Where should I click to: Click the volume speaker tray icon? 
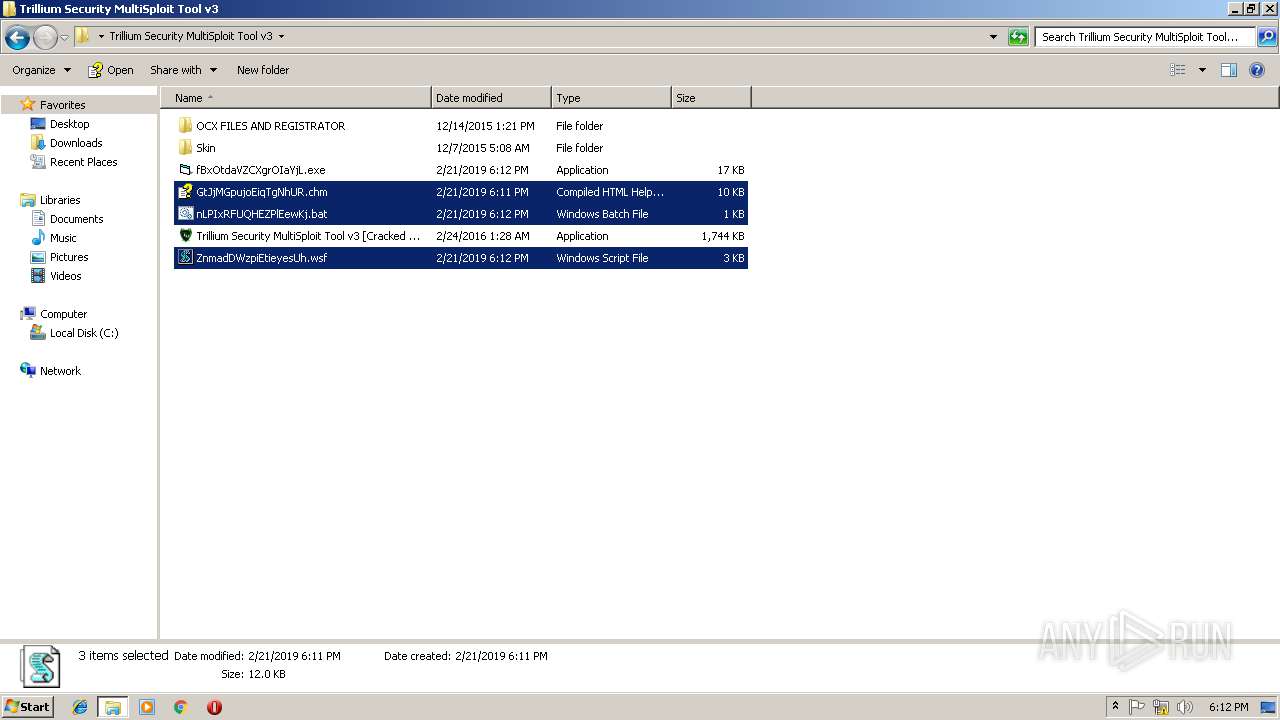coord(1185,707)
